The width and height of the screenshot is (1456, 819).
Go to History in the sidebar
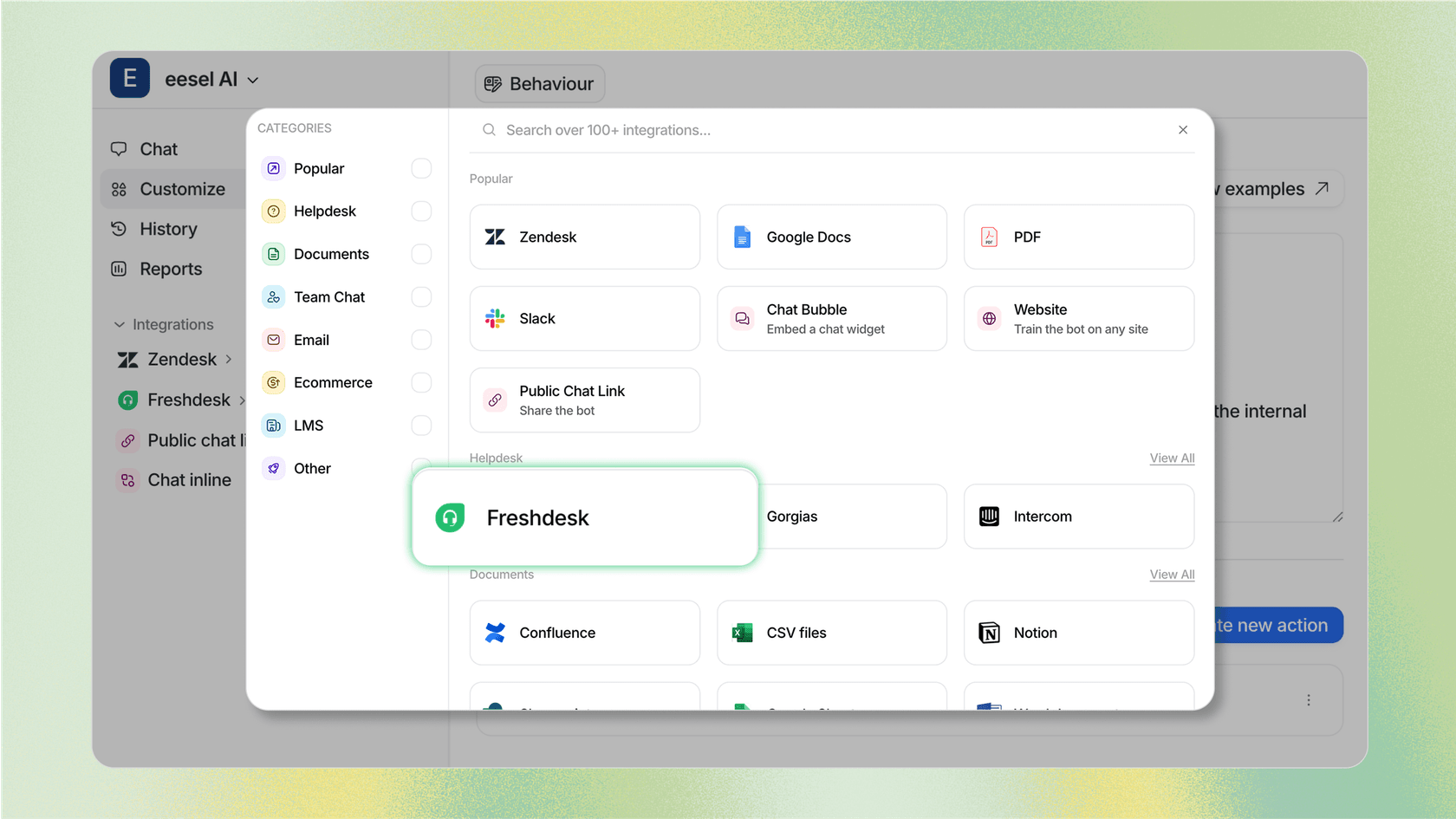[x=154, y=229]
